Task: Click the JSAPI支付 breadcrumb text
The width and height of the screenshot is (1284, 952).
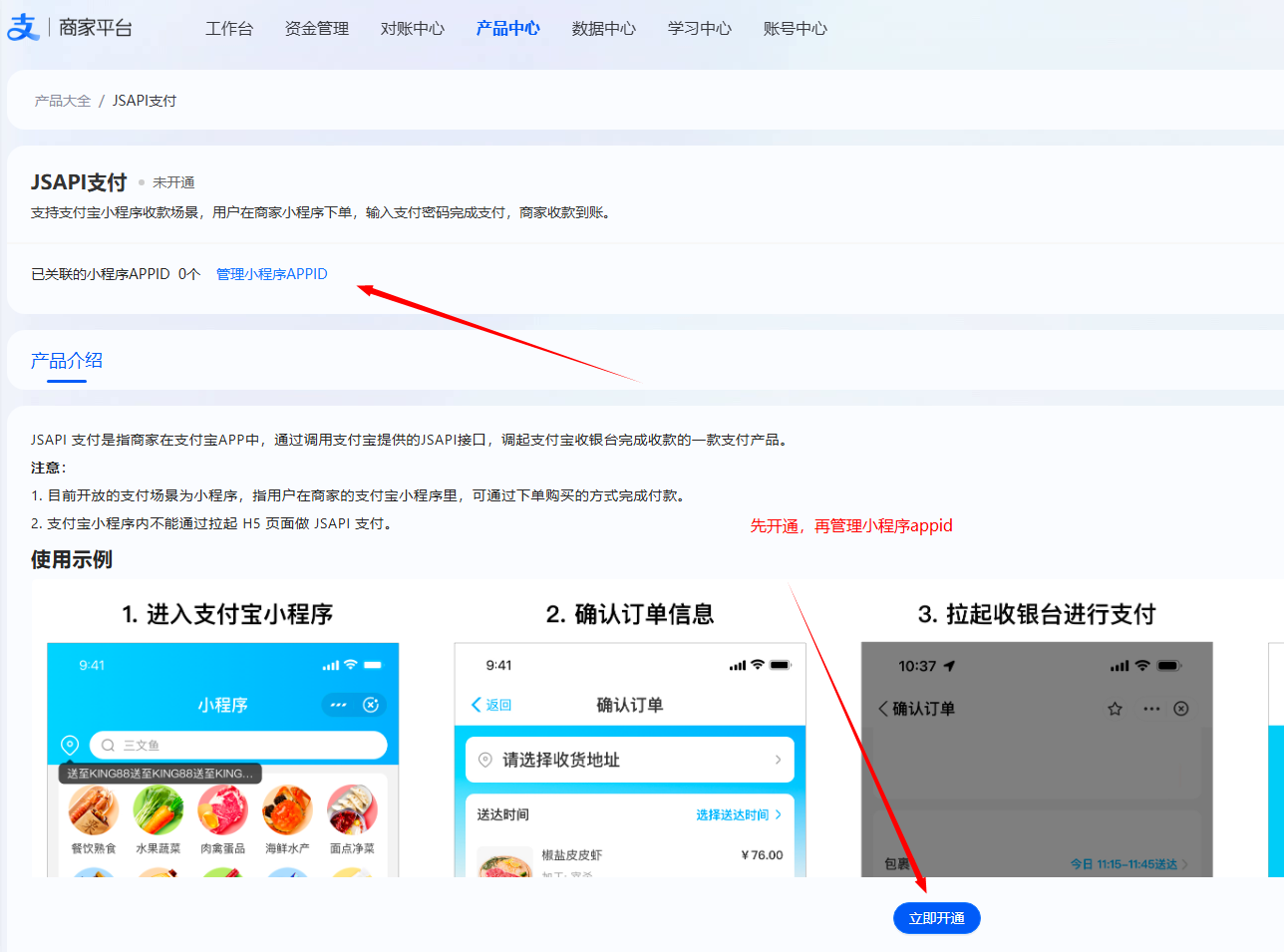Action: point(145,101)
